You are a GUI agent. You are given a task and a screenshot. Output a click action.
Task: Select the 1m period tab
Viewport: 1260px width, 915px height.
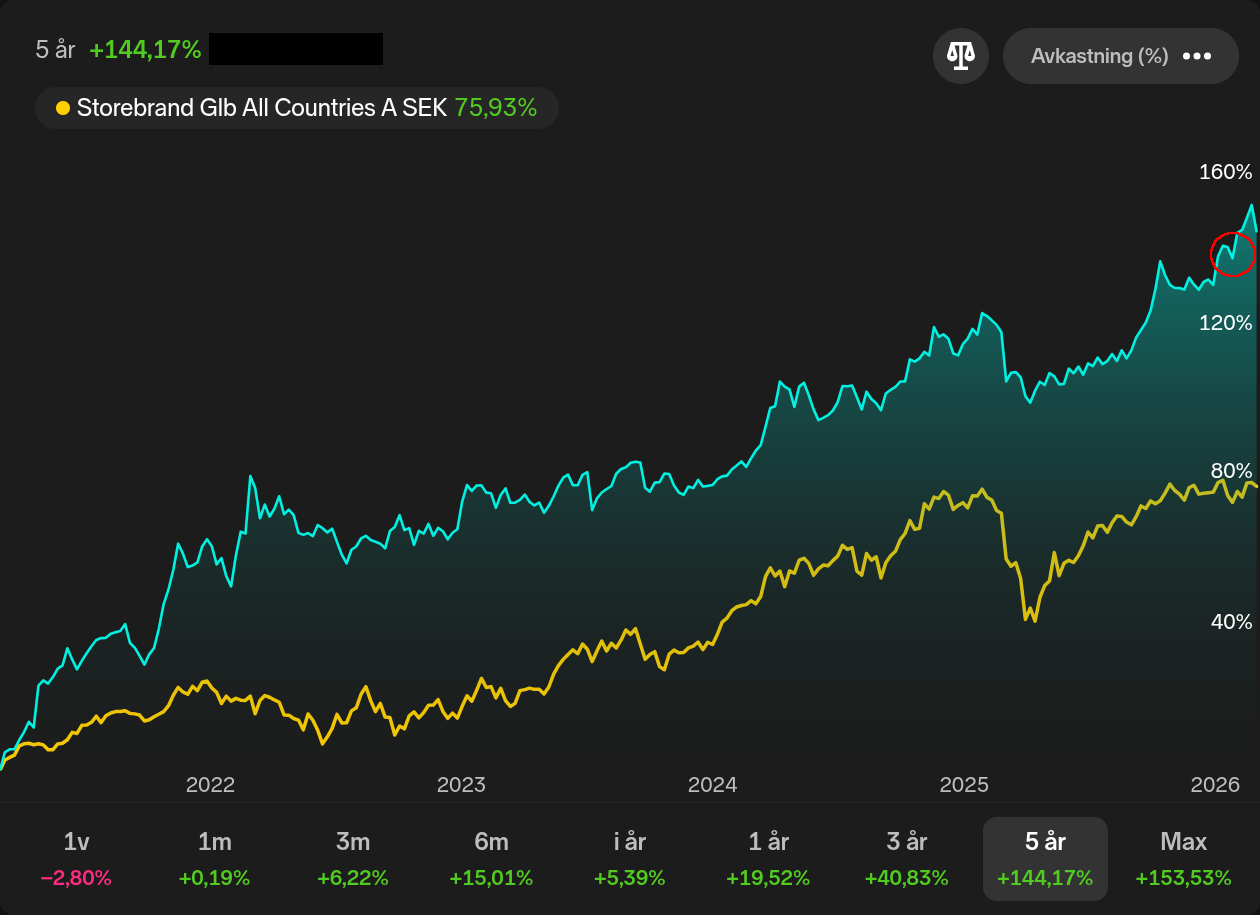214,859
